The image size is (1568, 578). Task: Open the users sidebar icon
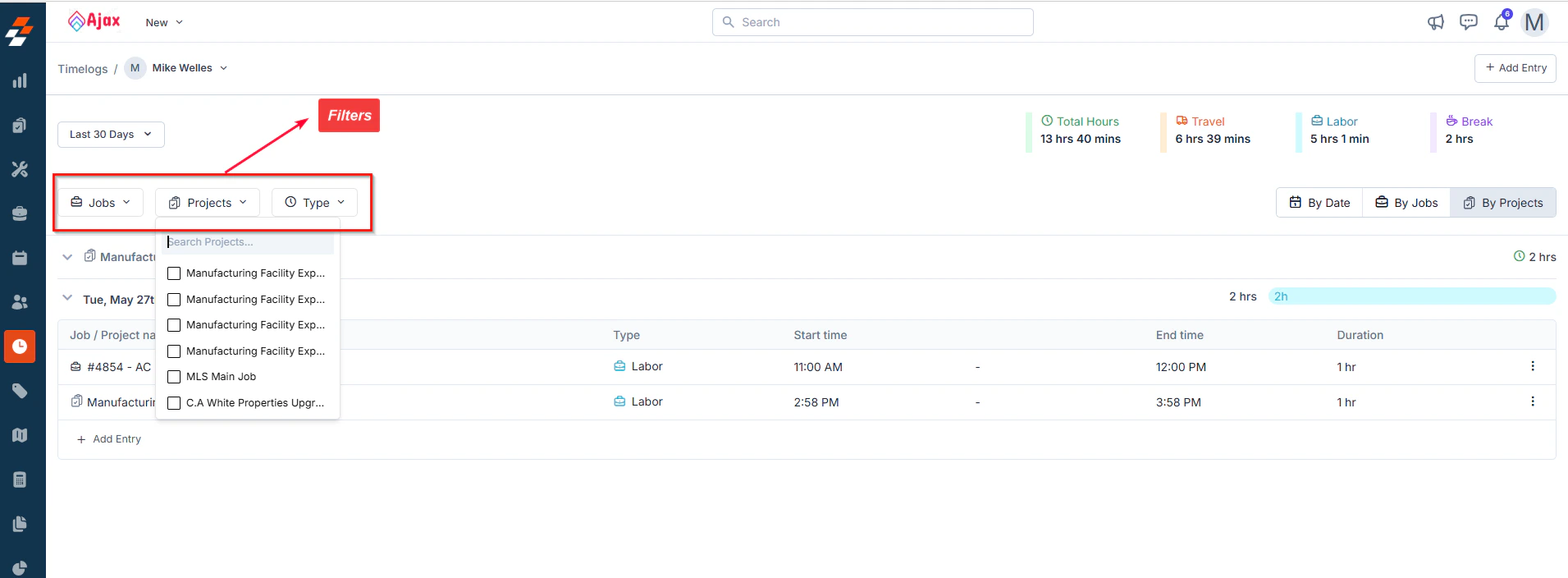[20, 302]
